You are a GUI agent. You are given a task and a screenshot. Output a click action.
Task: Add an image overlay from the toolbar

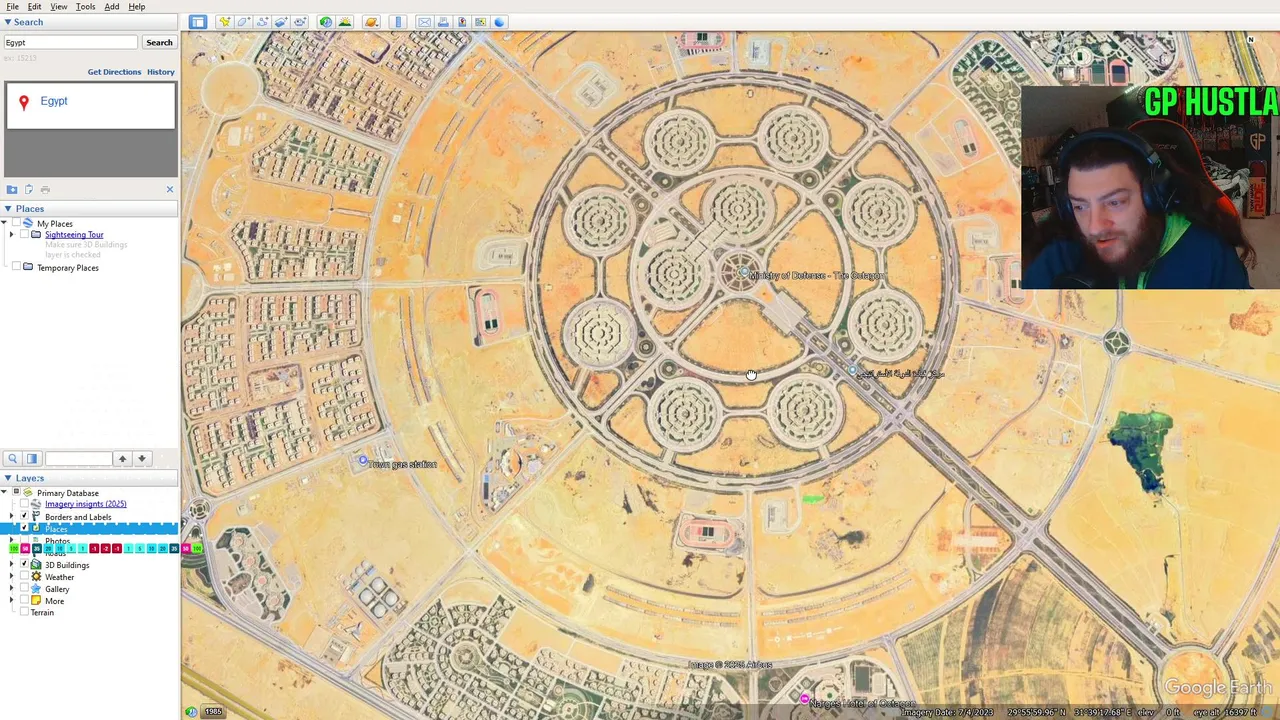click(x=281, y=22)
